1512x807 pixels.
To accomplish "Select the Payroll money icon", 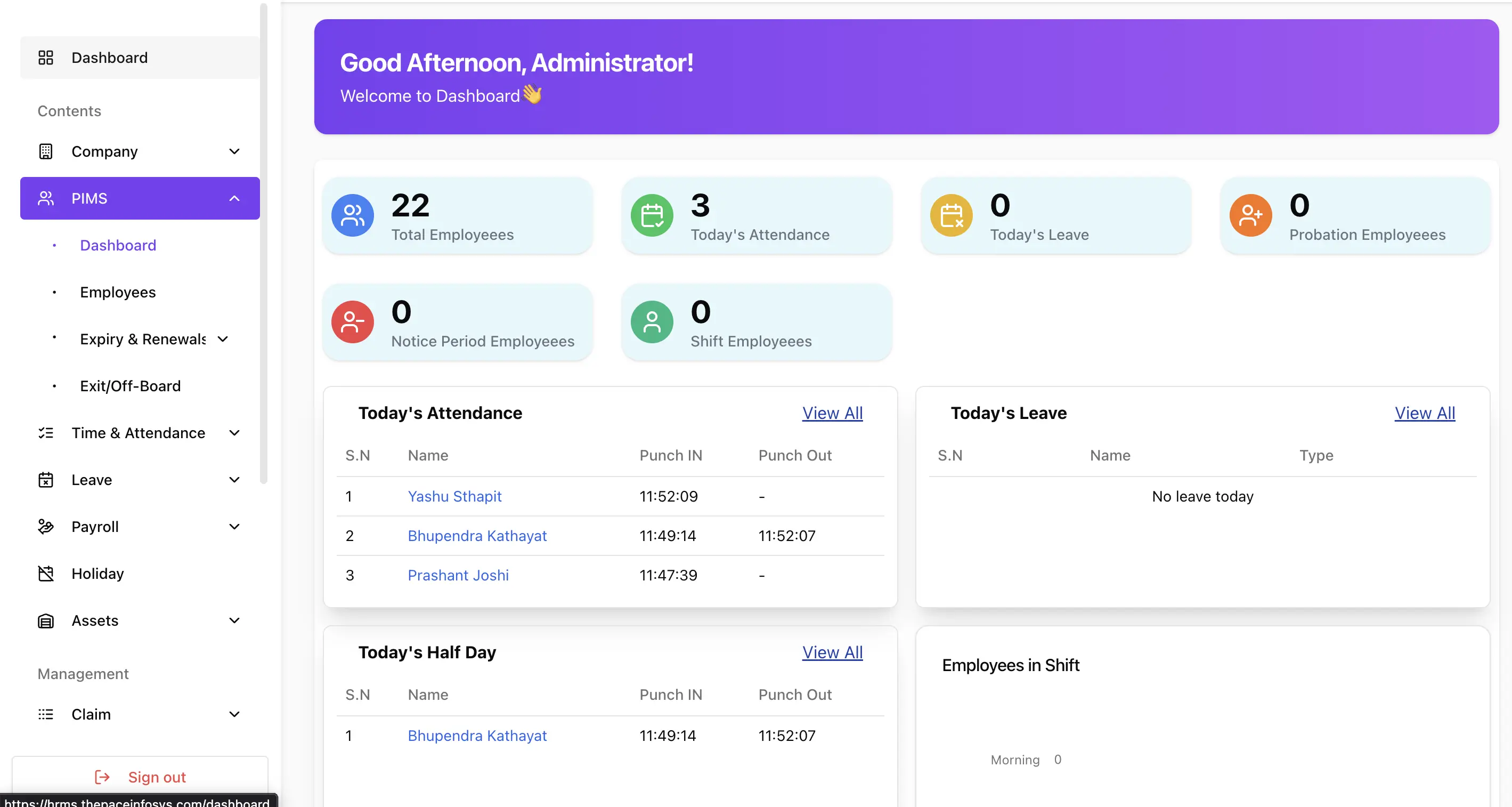I will pos(45,526).
